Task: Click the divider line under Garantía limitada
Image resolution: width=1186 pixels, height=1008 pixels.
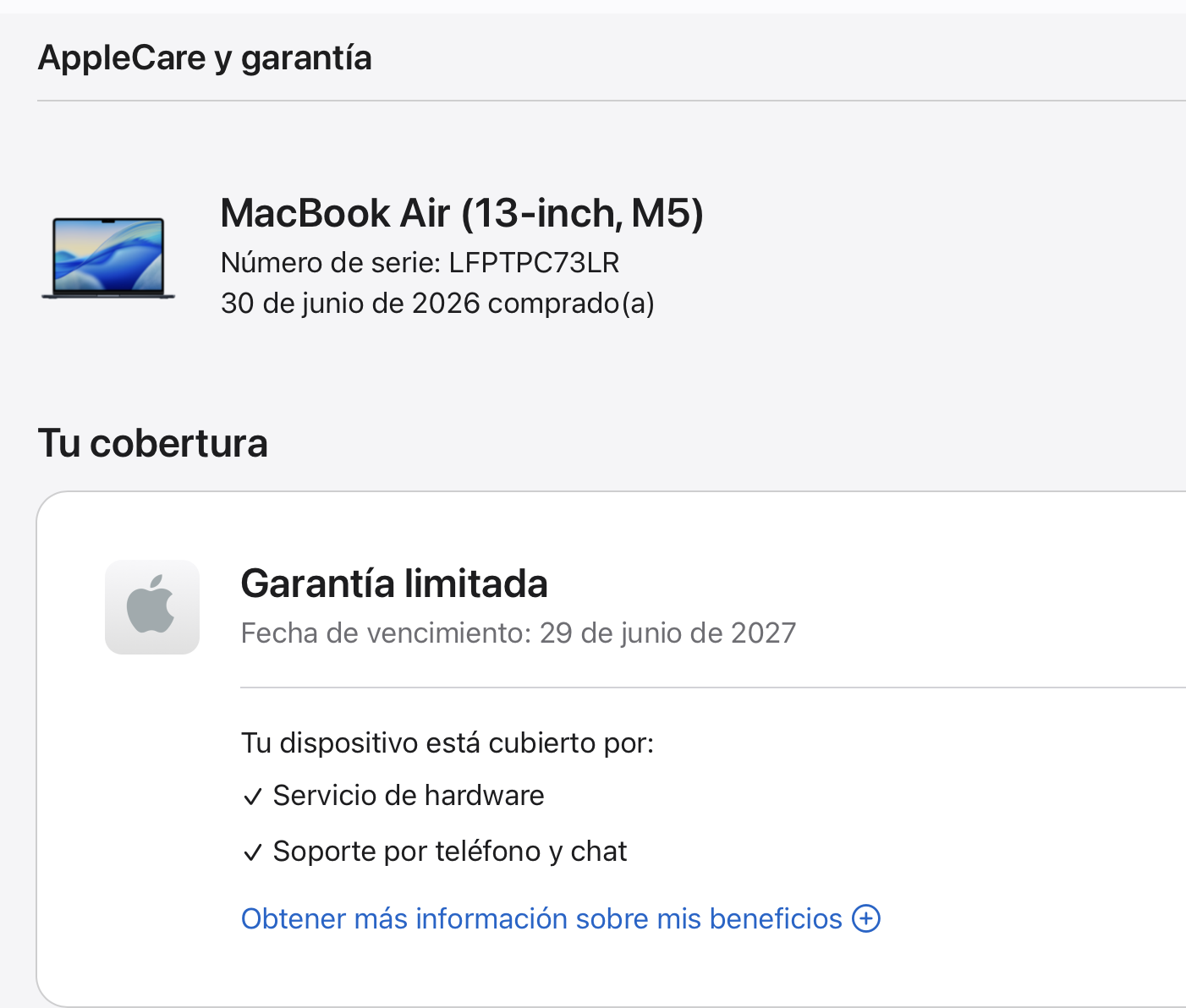Action: (713, 688)
